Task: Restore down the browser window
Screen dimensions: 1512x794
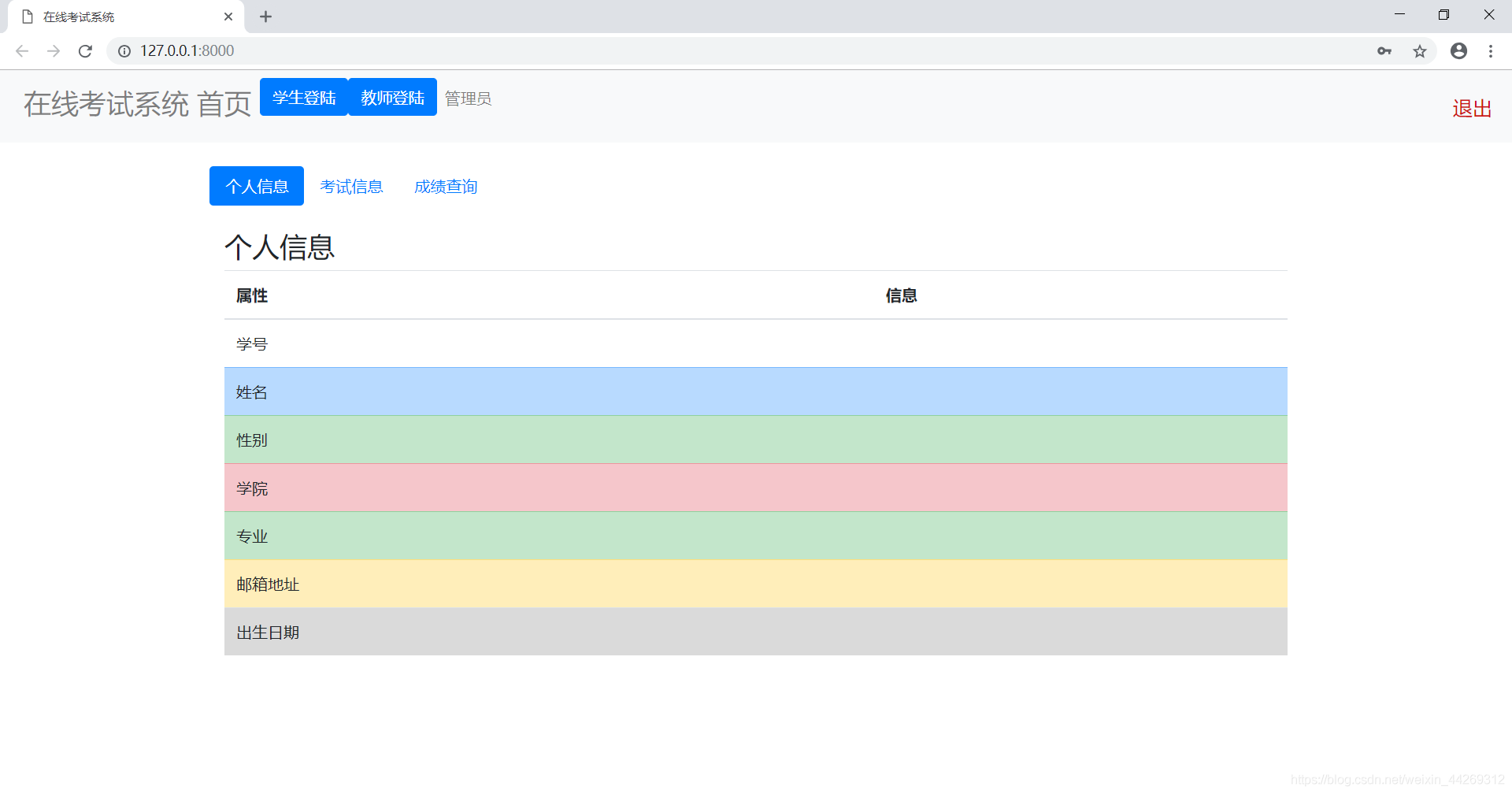Action: 1443,14
